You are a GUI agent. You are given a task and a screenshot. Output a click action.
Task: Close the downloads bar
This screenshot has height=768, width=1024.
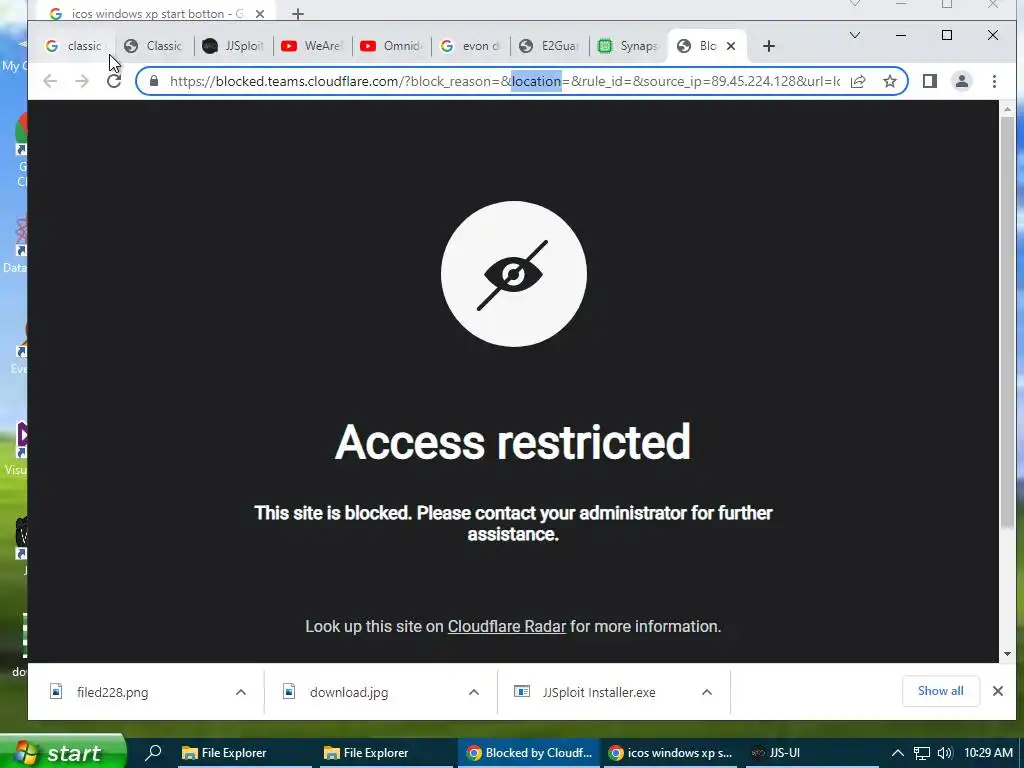[998, 691]
